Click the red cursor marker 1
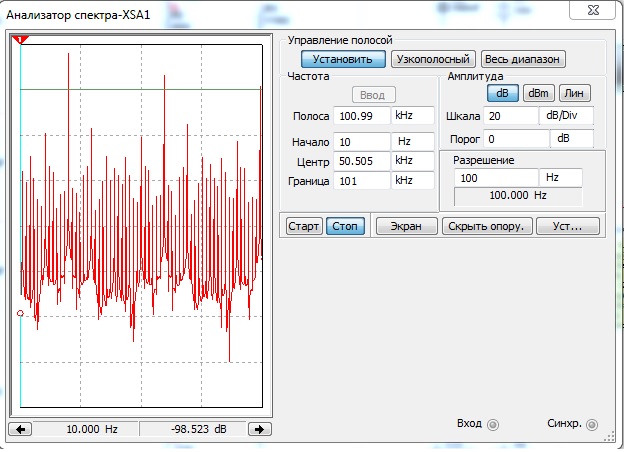Screen dimensions: 624x452 [x=20, y=39]
